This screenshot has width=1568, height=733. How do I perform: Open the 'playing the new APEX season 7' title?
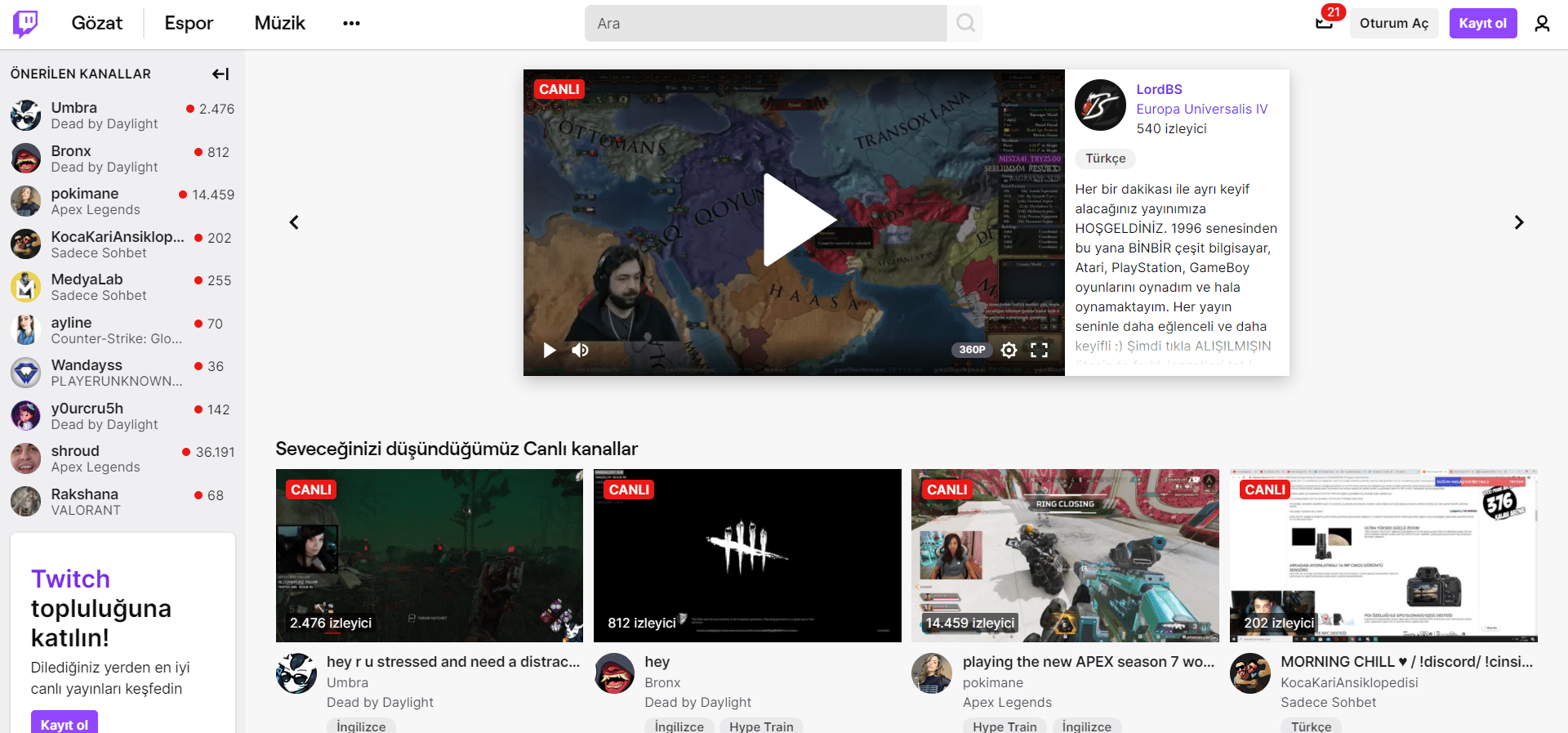(x=1089, y=662)
